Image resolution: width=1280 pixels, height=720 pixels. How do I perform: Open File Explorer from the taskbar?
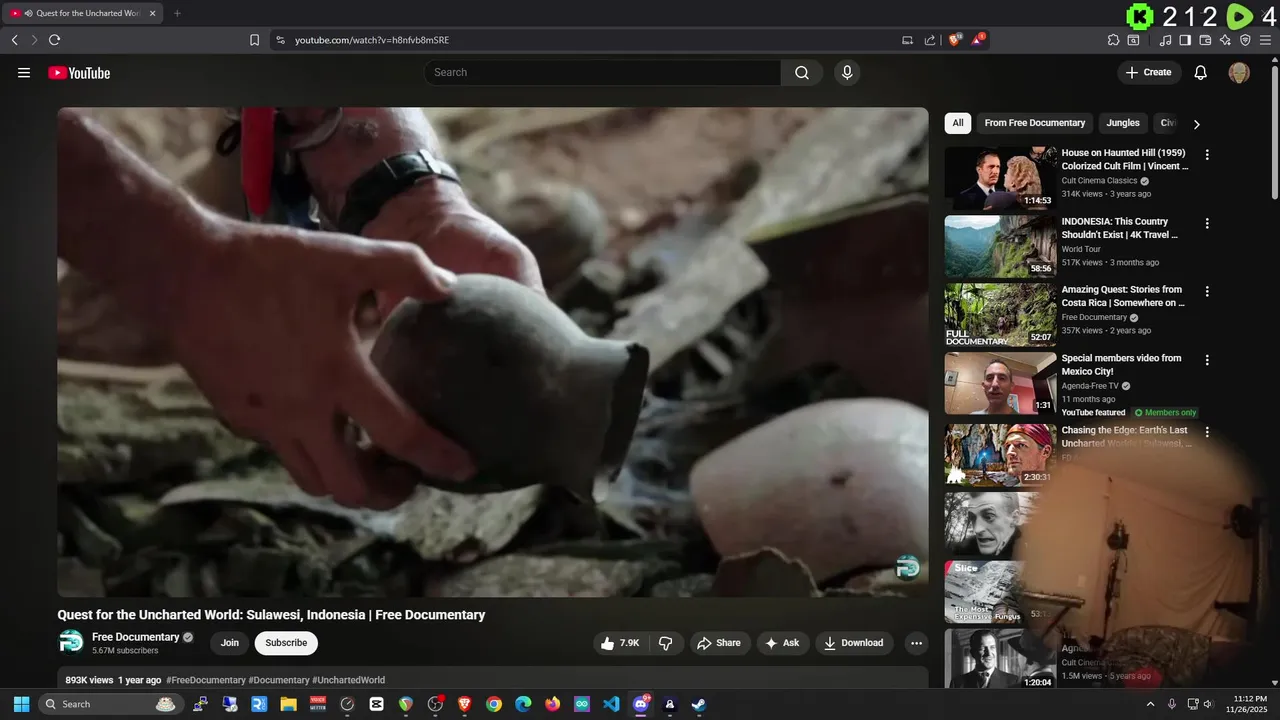[x=288, y=704]
